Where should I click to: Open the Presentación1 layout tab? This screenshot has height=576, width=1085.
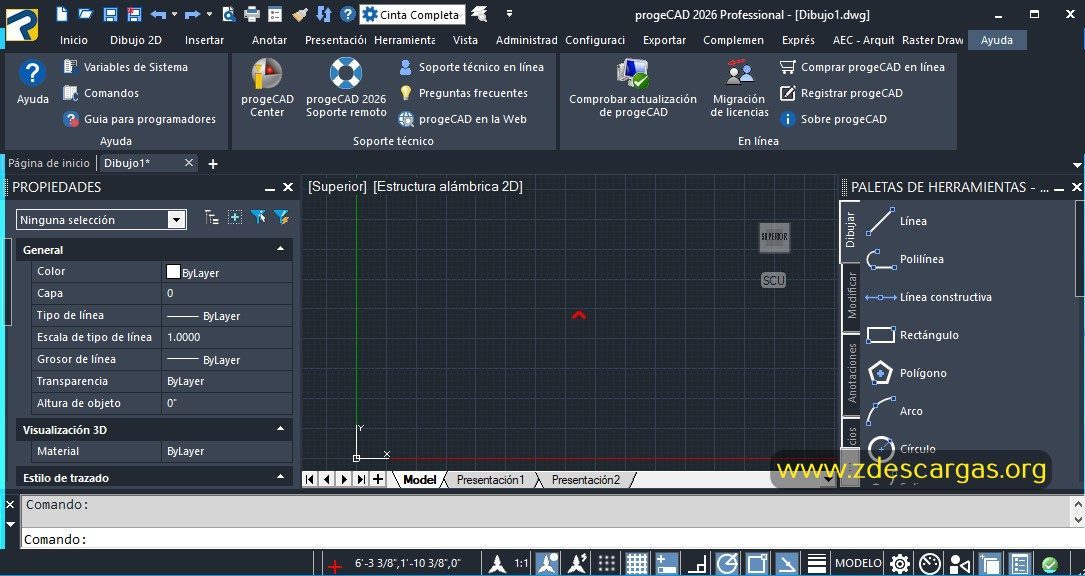490,480
